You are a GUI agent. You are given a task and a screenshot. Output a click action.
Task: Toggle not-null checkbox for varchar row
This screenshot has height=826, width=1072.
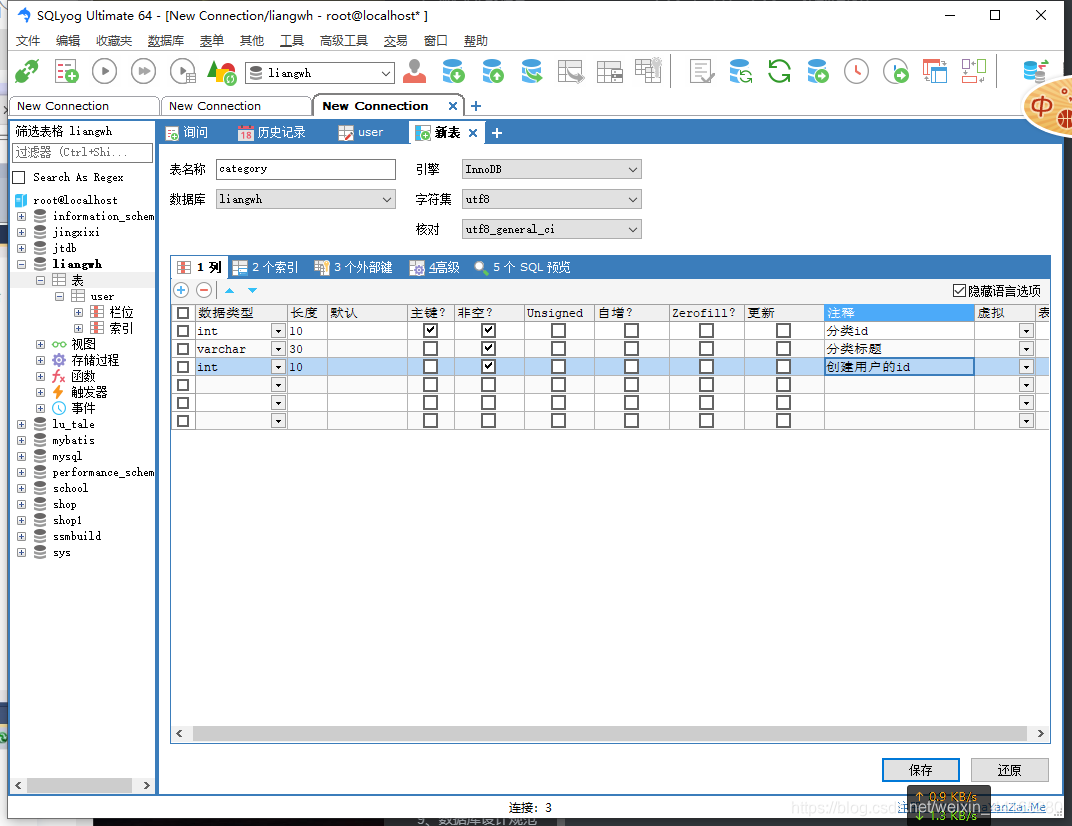pos(488,349)
